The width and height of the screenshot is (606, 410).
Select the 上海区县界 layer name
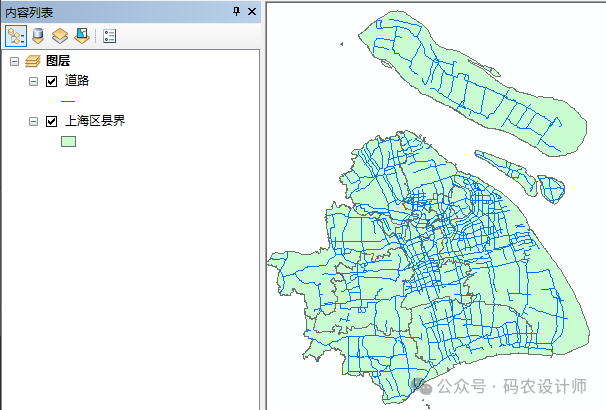coord(95,122)
